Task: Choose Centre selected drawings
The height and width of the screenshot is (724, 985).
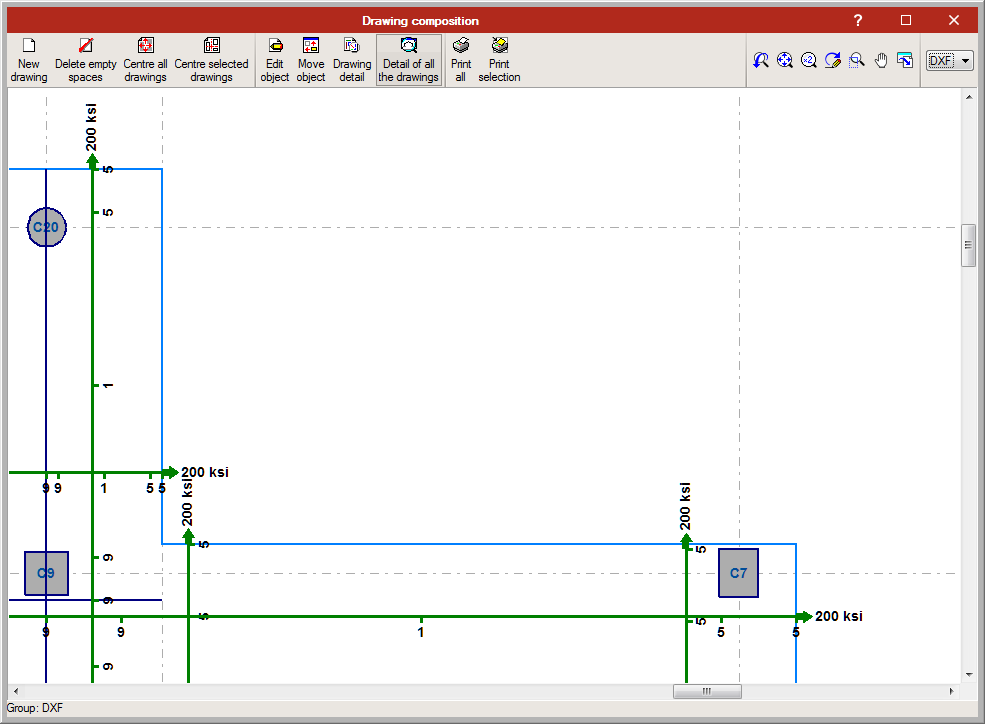Action: click(211, 60)
